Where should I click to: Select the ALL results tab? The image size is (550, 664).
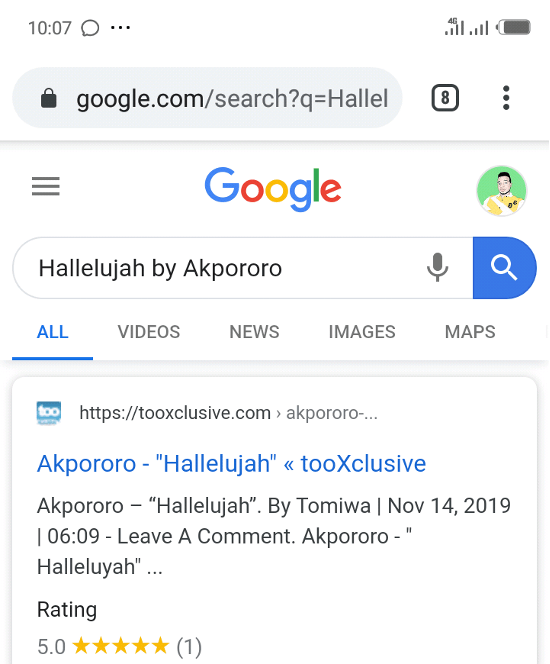pyautogui.click(x=53, y=332)
